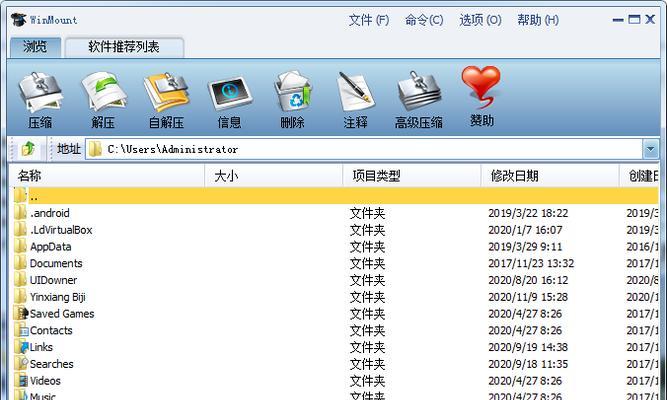Image resolution: width=667 pixels, height=400 pixels.
Task: Maximize the WinMount window
Action: tap(634, 19)
